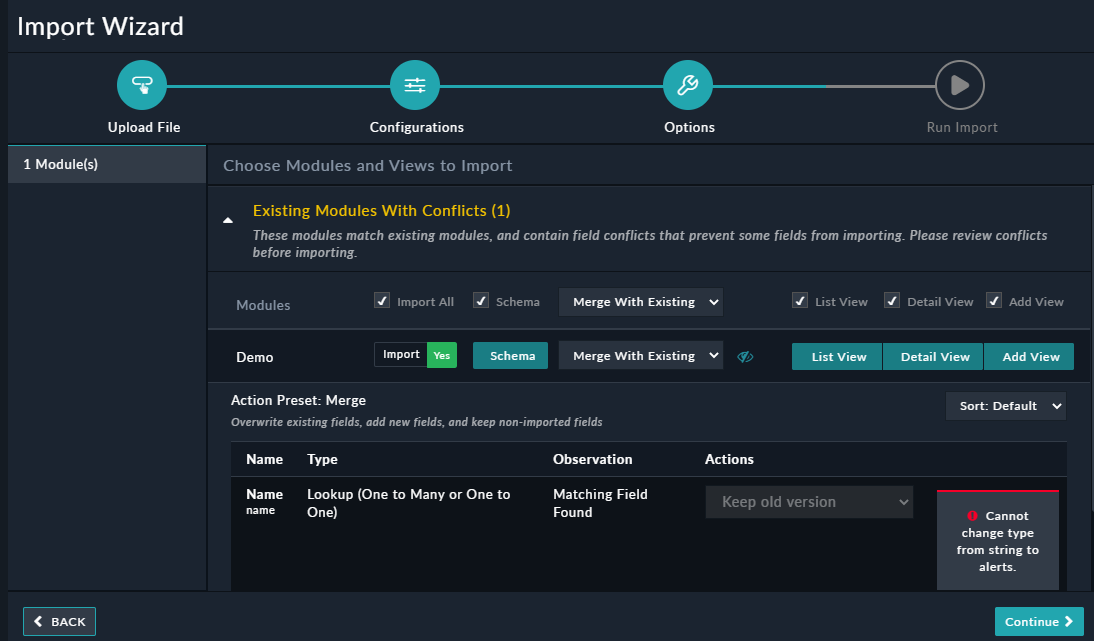The image size is (1094, 641).
Task: Open the Sort: Default dropdown
Action: (1006, 405)
